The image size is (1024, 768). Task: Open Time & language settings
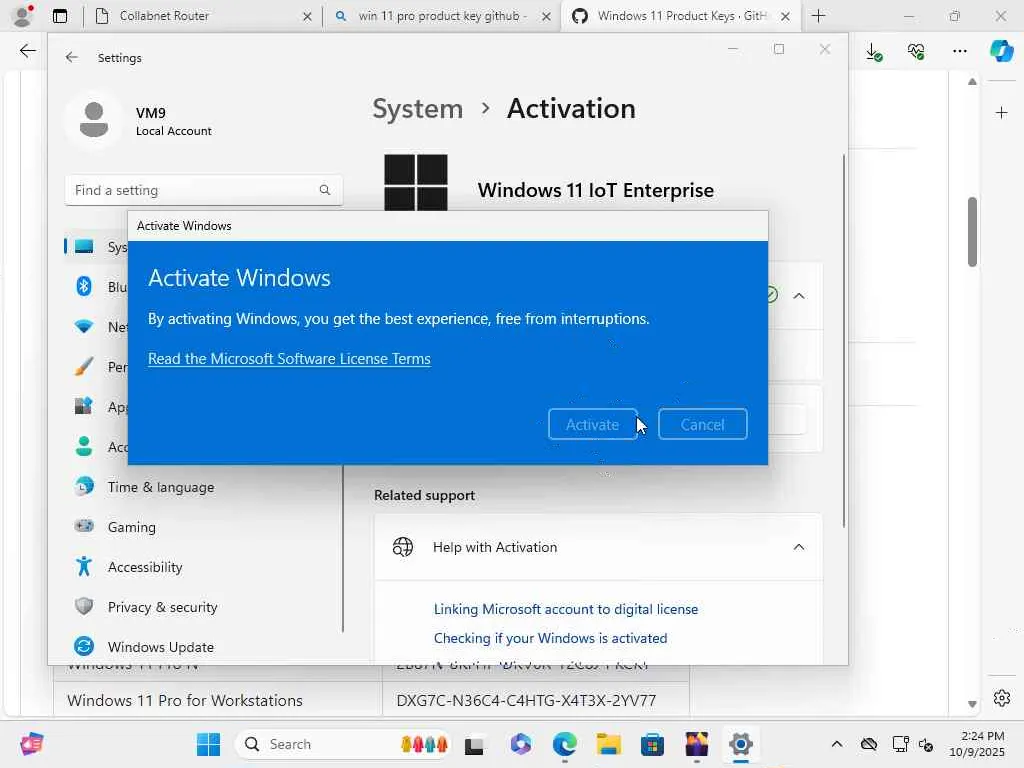(161, 487)
